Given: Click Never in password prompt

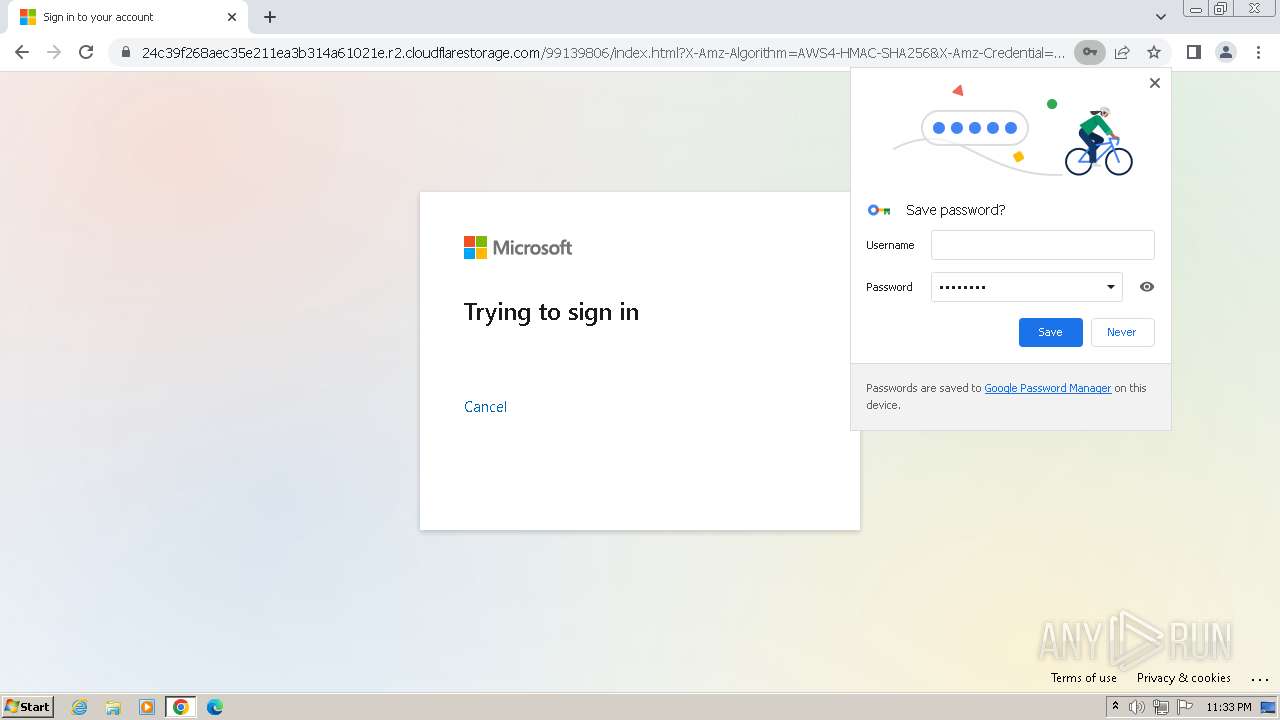Looking at the screenshot, I should pos(1121,332).
